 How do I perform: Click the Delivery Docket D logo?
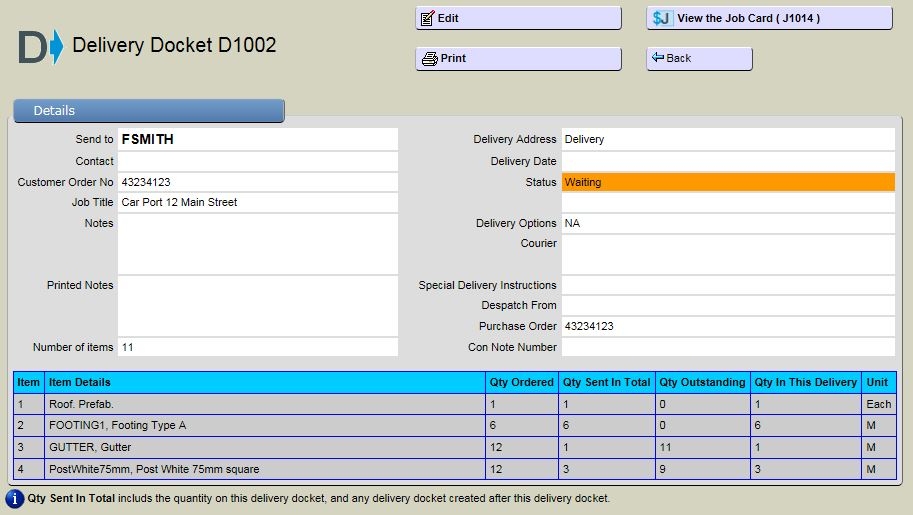[41, 47]
